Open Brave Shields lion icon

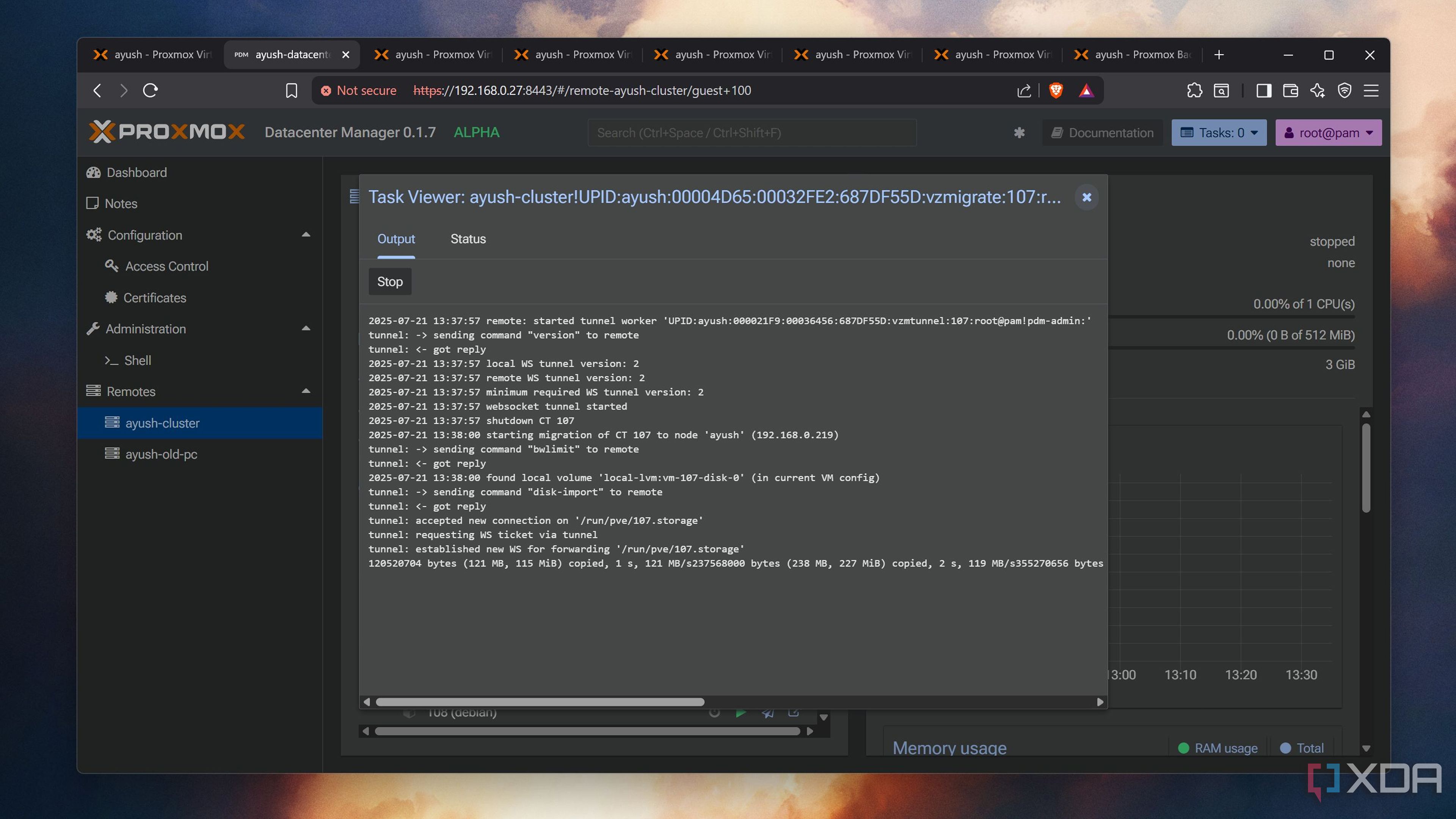pyautogui.click(x=1055, y=91)
